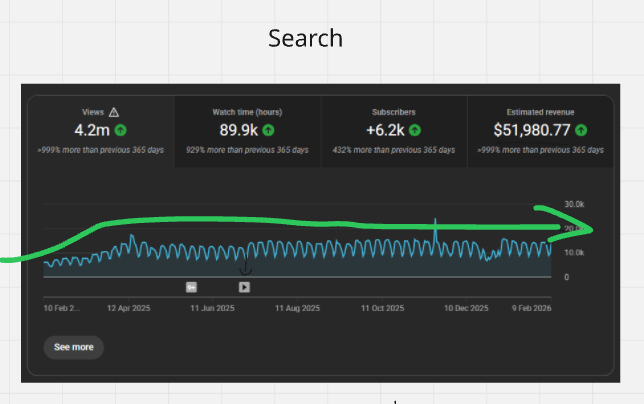Screen dimensions: 644x404
Task: Click the single video play marker
Action: click(244, 287)
